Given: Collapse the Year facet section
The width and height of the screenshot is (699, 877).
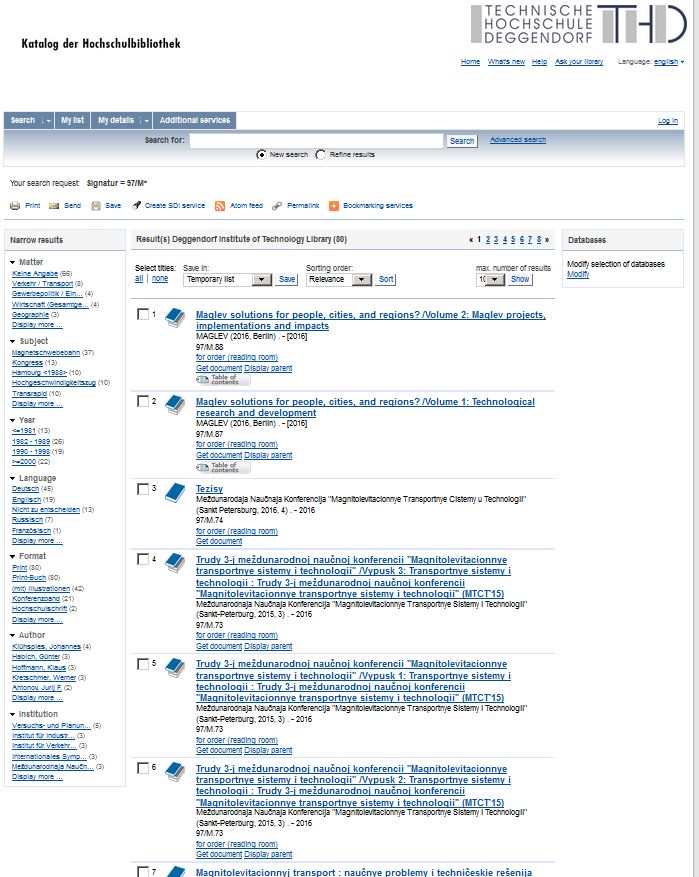Looking at the screenshot, I should point(13,420).
